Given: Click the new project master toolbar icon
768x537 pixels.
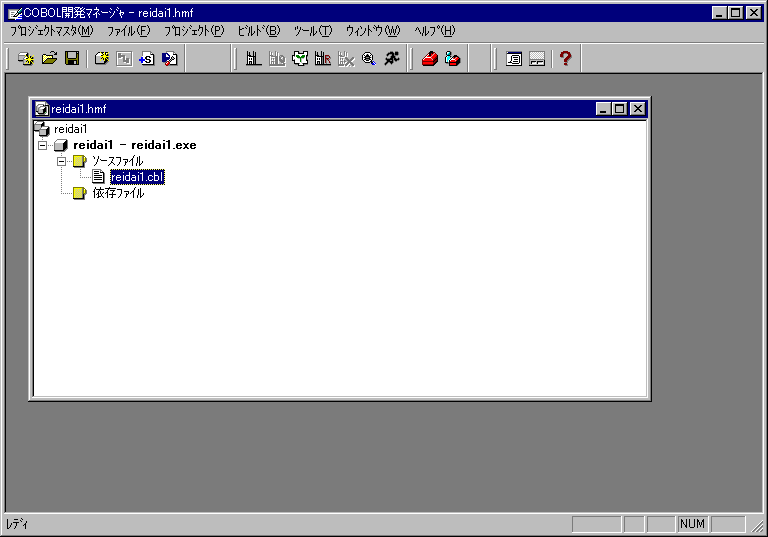Looking at the screenshot, I should click(x=25, y=59).
